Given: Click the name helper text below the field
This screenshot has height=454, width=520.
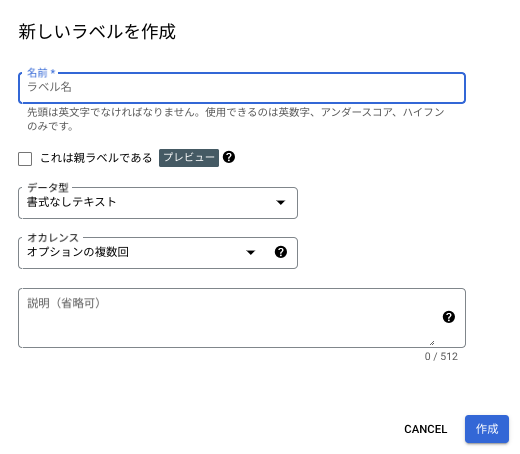Looking at the screenshot, I should (x=236, y=119).
